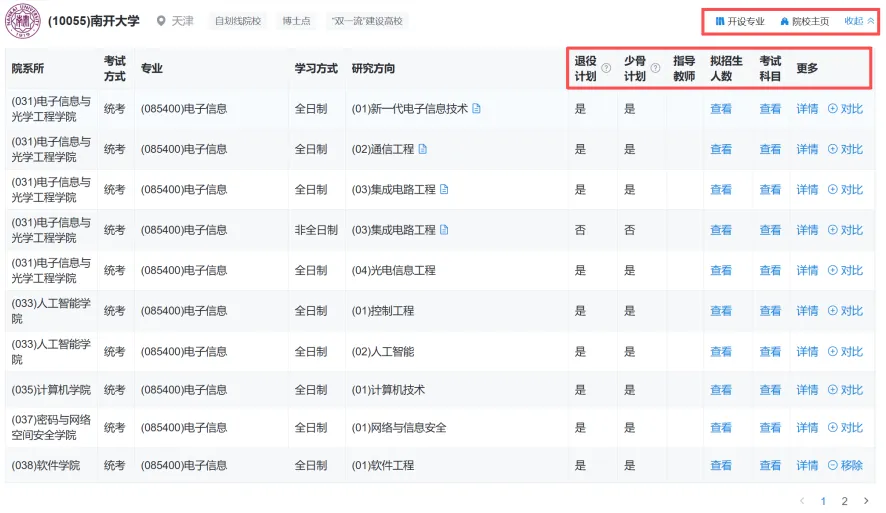The height and width of the screenshot is (513, 886).
Task: View 考试科目 for 人工智能
Action: [x=770, y=351]
